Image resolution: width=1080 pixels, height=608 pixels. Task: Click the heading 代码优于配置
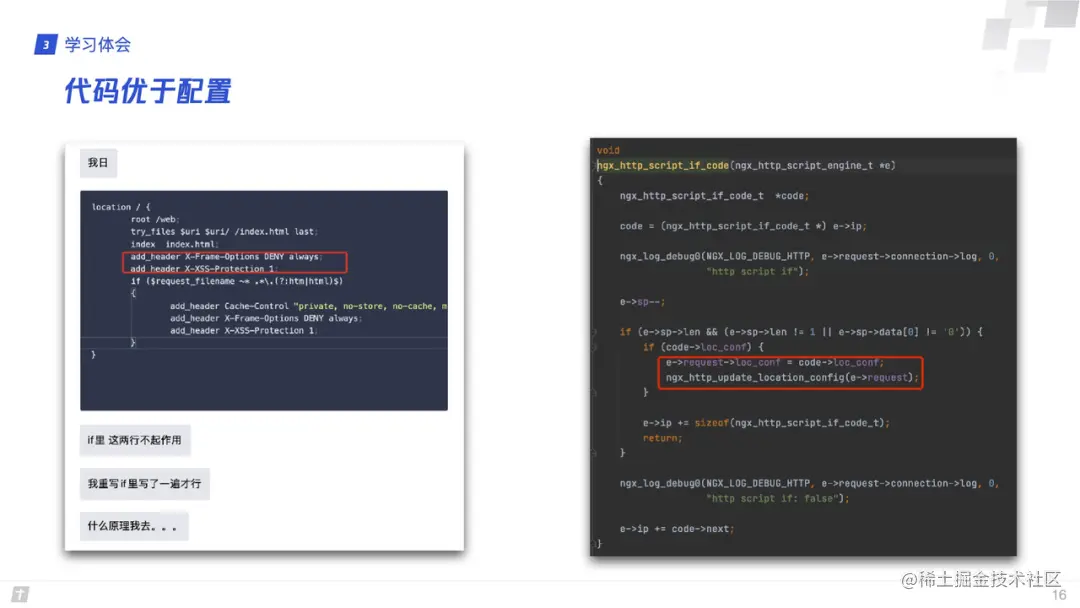(x=148, y=92)
